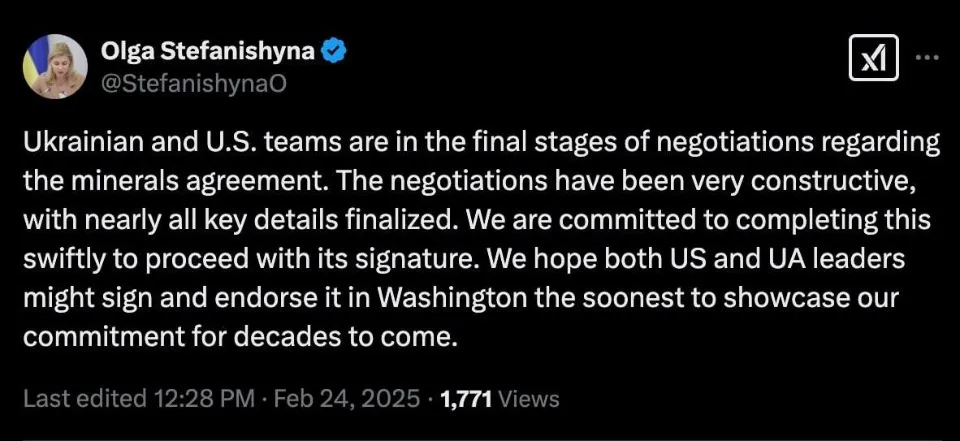Open the Grok explain-post icon
Viewport: 960px width, 441px height.
[875, 60]
